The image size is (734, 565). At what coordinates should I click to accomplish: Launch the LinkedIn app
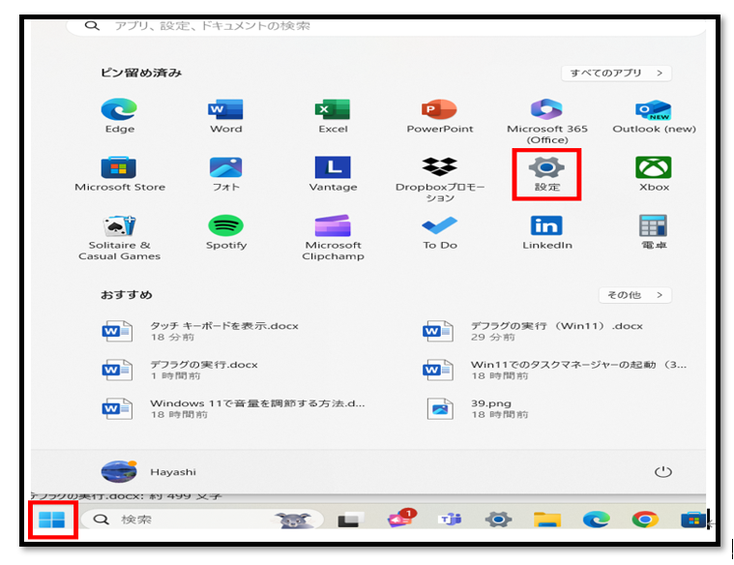(x=547, y=232)
